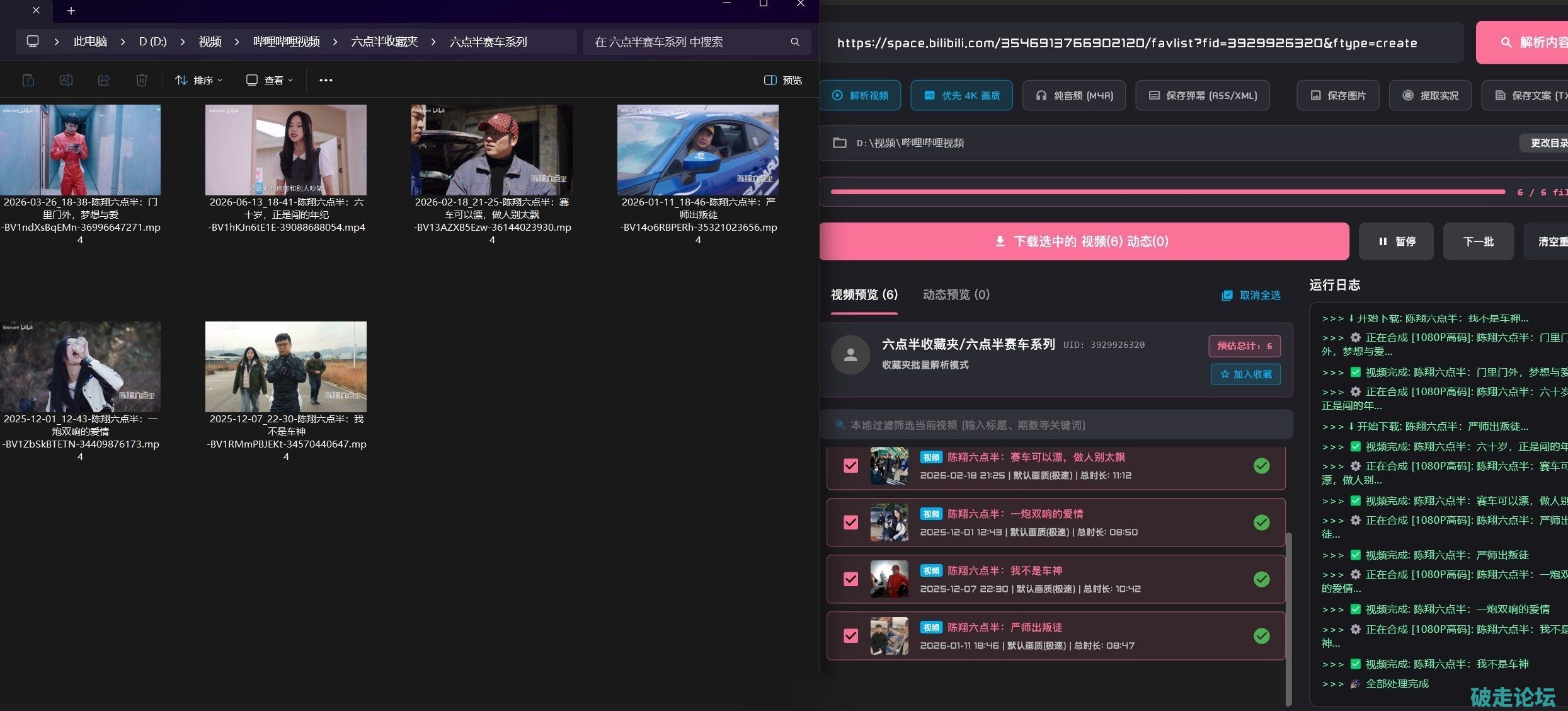
Task: Expand the 查看 view dropdown
Action: click(270, 80)
